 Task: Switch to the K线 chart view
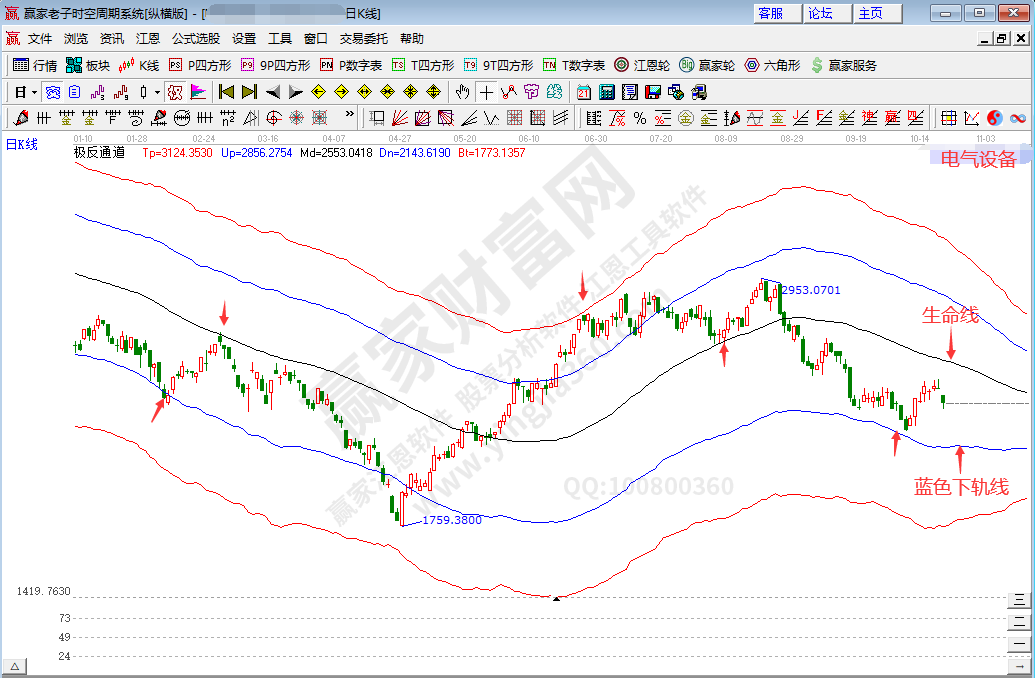139,65
